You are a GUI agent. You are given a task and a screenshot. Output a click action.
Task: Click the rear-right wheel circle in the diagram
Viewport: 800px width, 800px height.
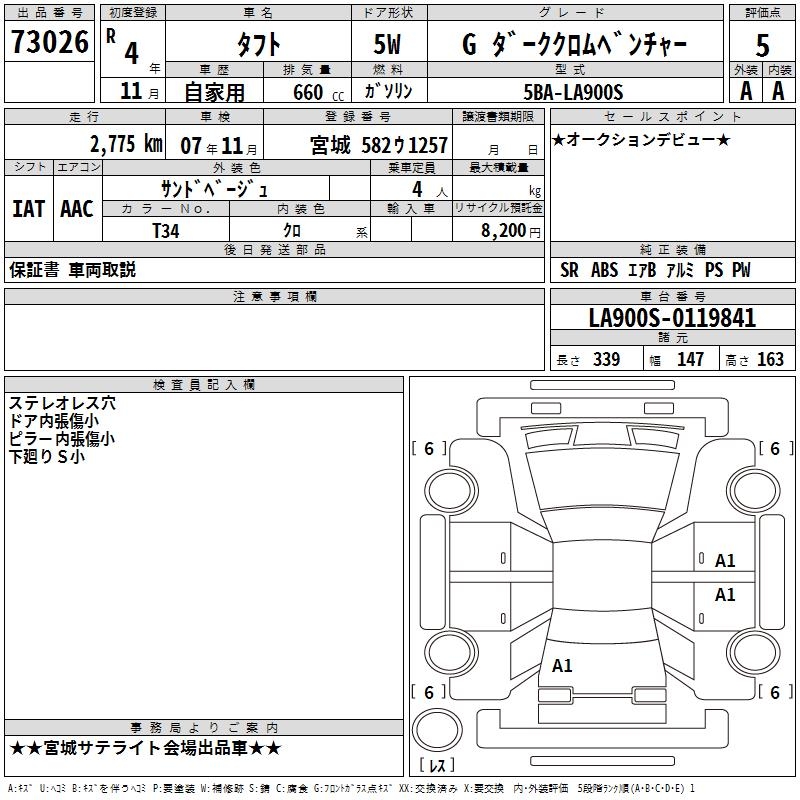point(754,652)
